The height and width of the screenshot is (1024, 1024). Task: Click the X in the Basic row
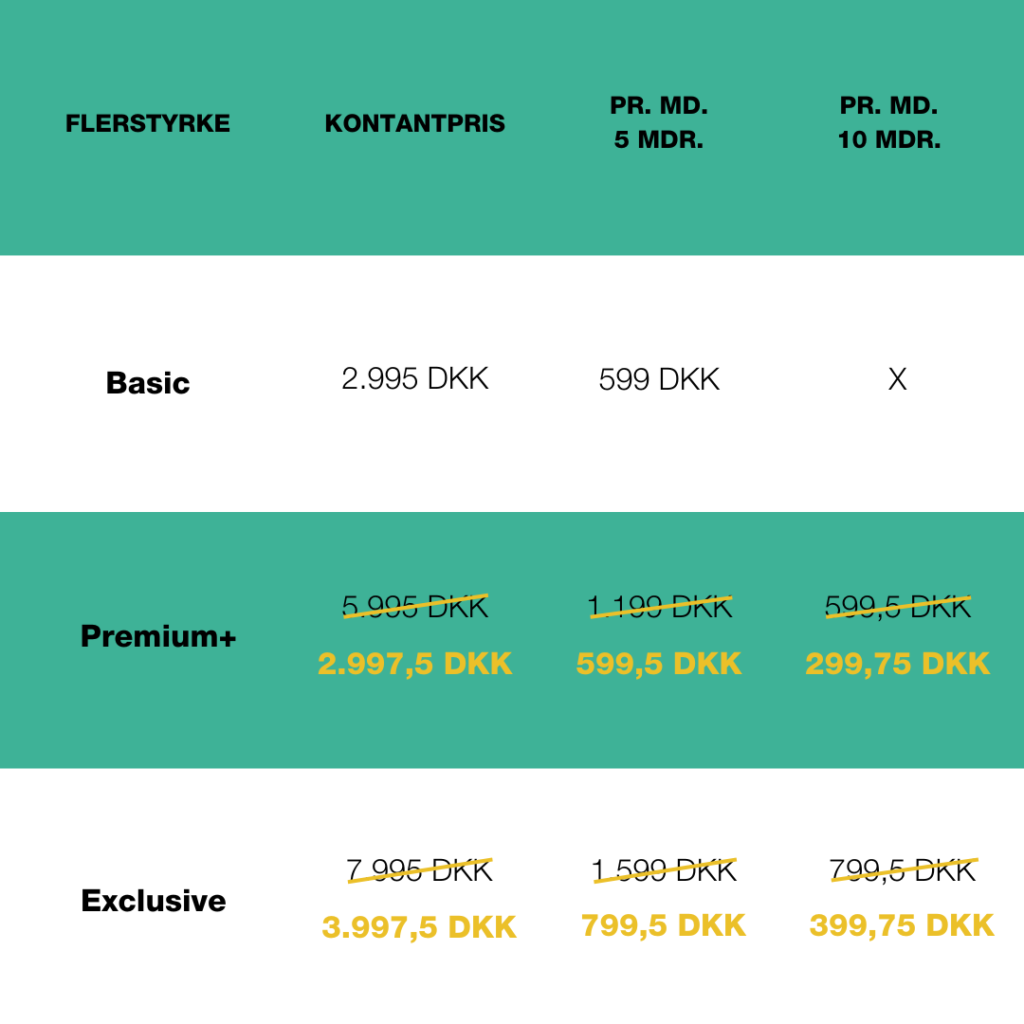click(897, 379)
